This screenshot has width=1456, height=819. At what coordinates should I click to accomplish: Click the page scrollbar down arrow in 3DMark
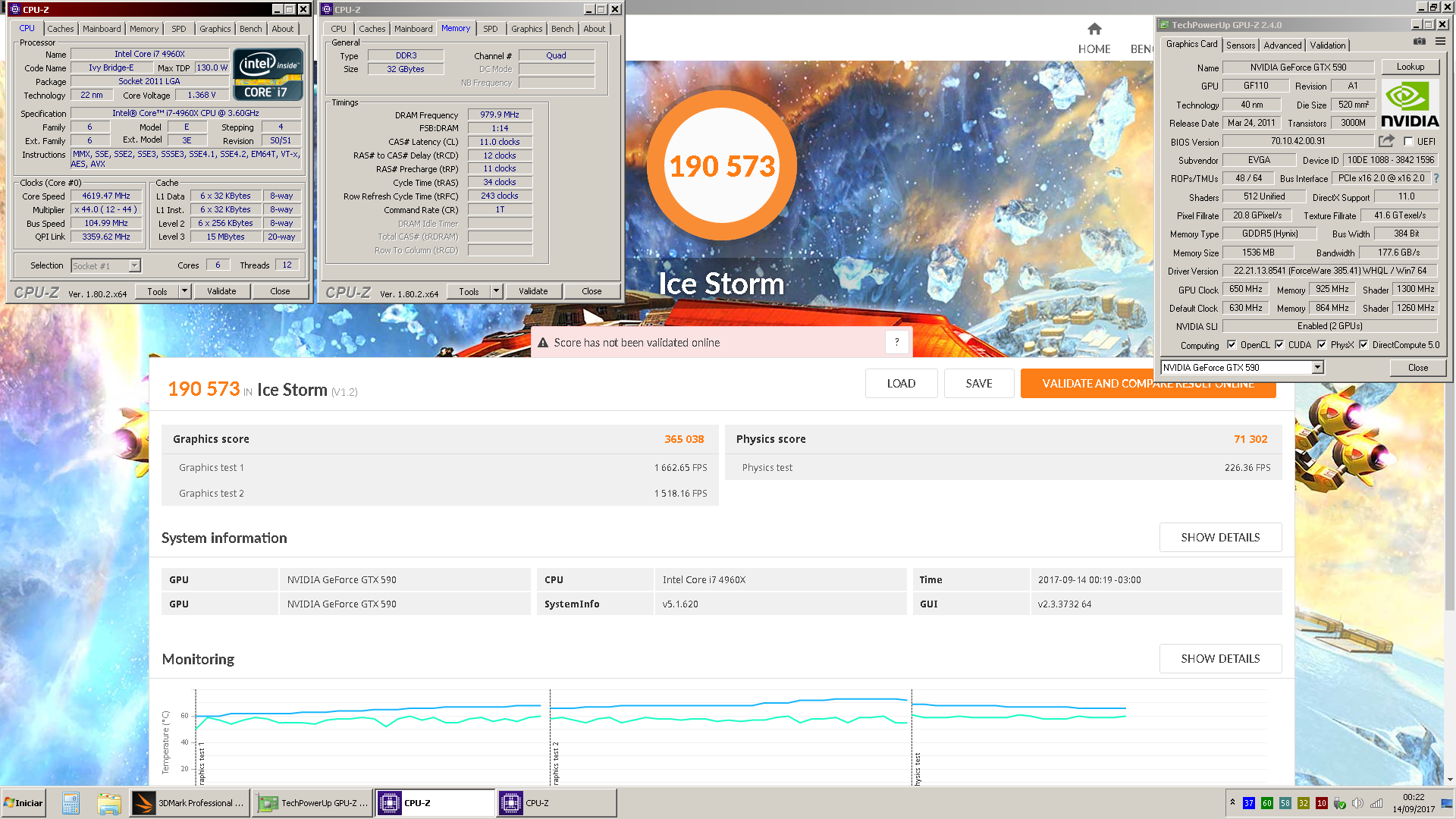coord(1450,780)
